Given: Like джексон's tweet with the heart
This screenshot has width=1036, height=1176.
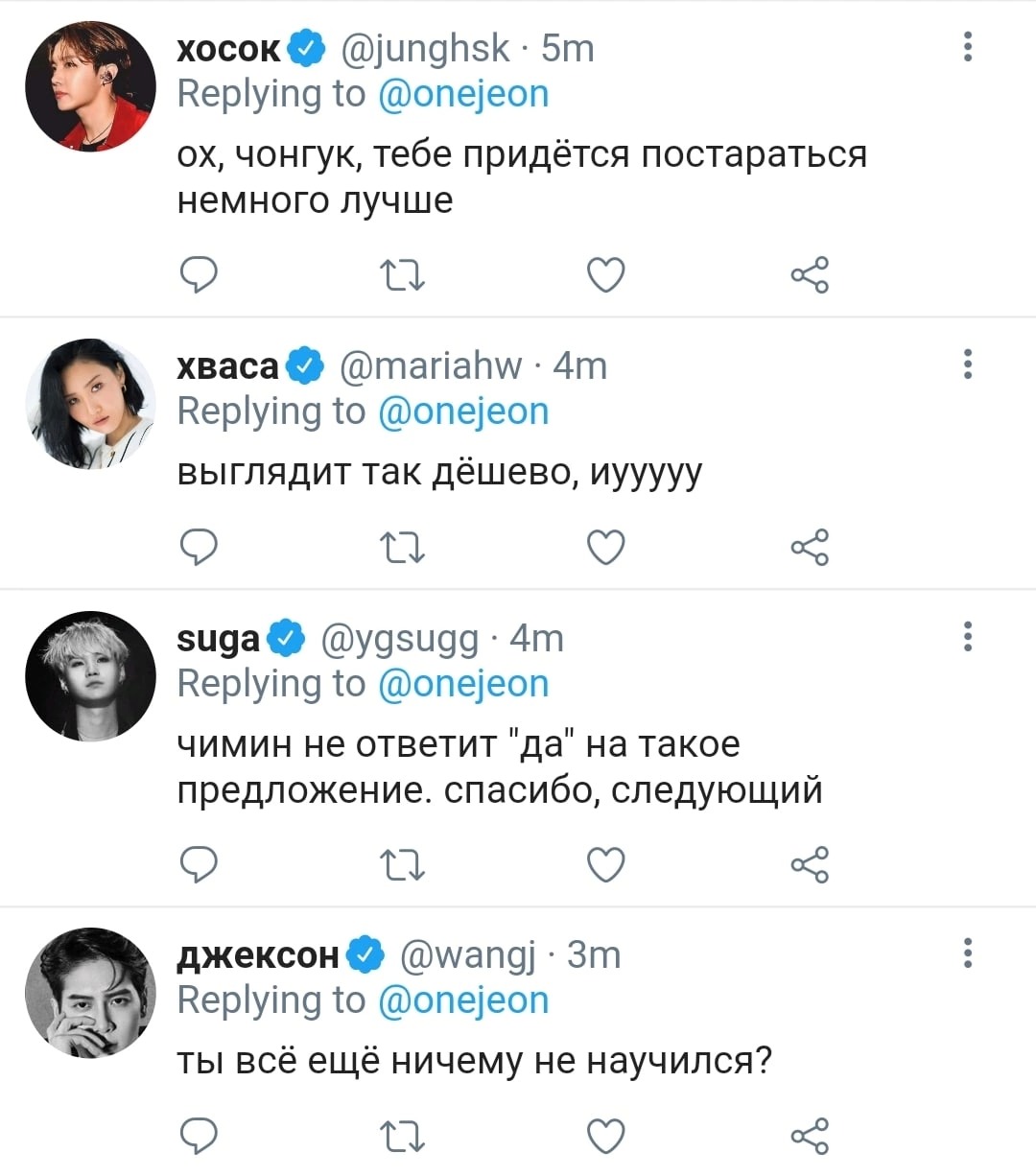Looking at the screenshot, I should click(605, 1137).
